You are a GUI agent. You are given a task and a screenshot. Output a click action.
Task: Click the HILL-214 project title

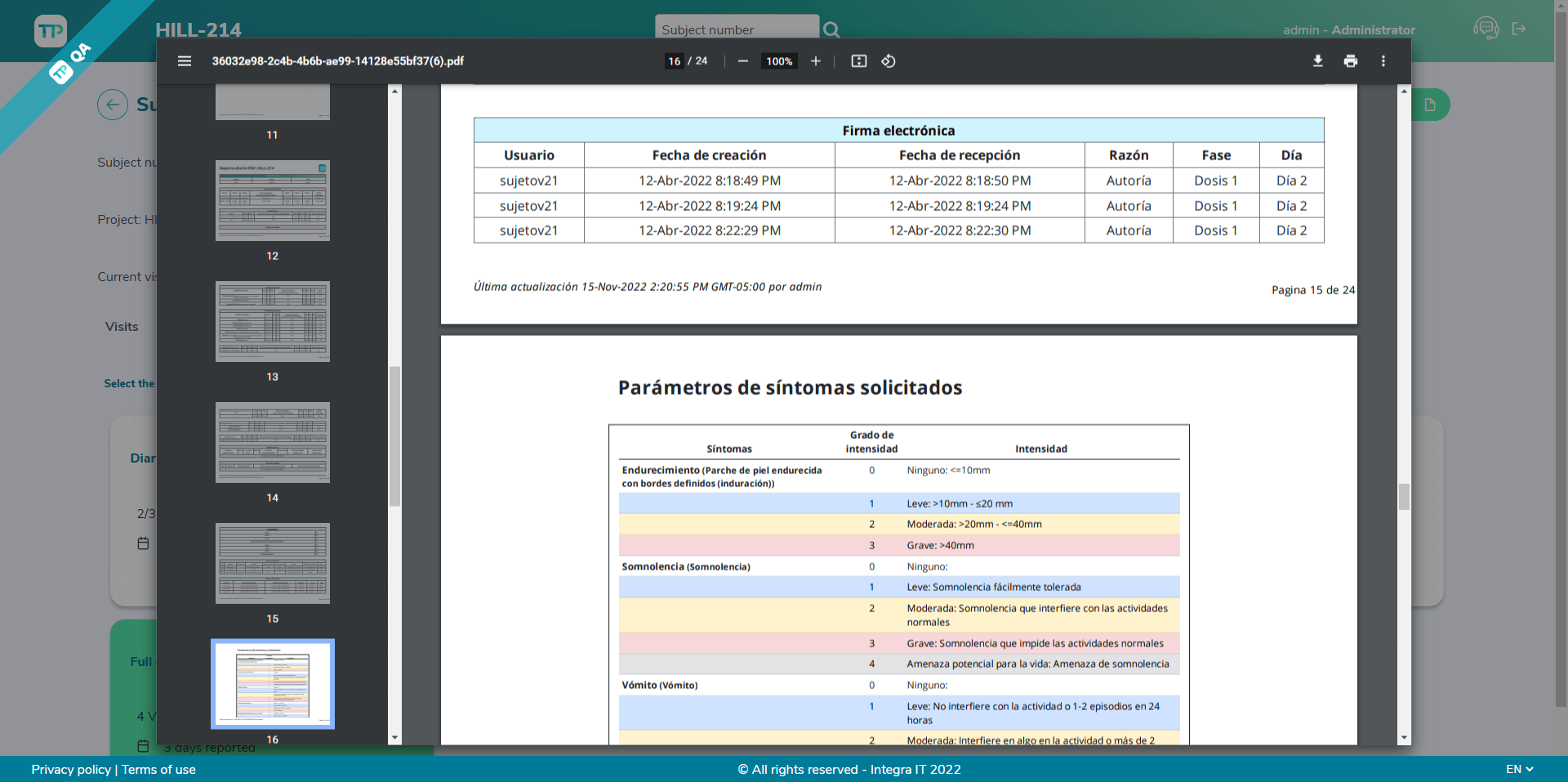(x=198, y=30)
